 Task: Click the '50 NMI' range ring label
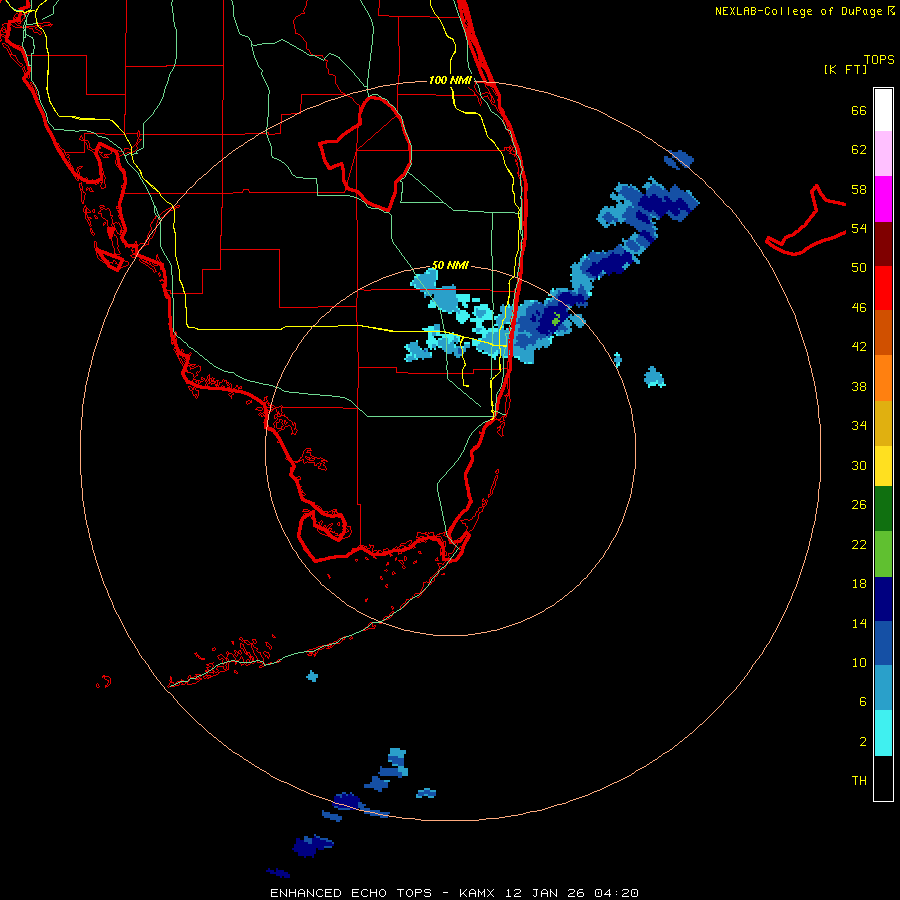(x=451, y=265)
